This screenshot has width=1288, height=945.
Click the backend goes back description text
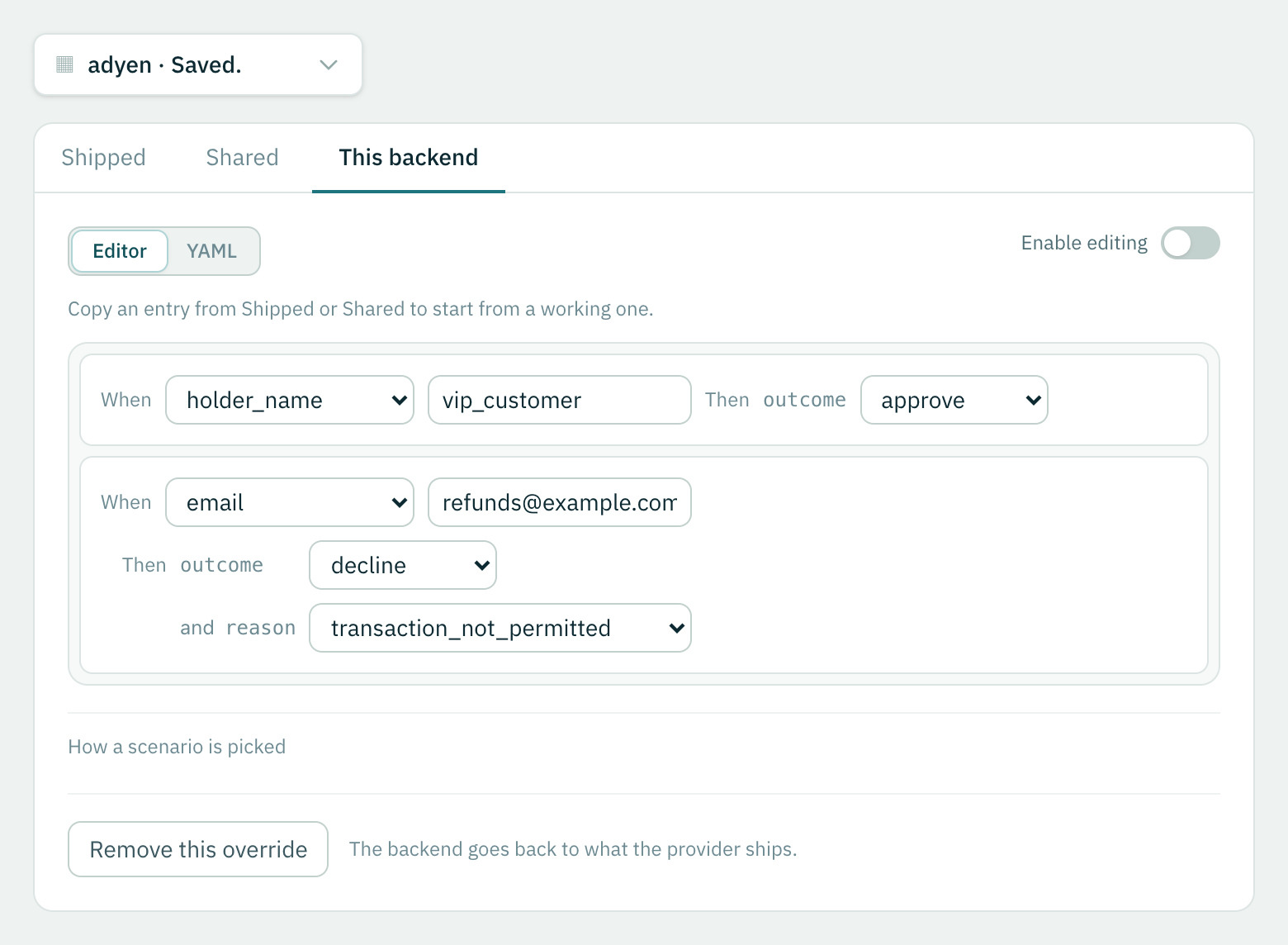[573, 849]
